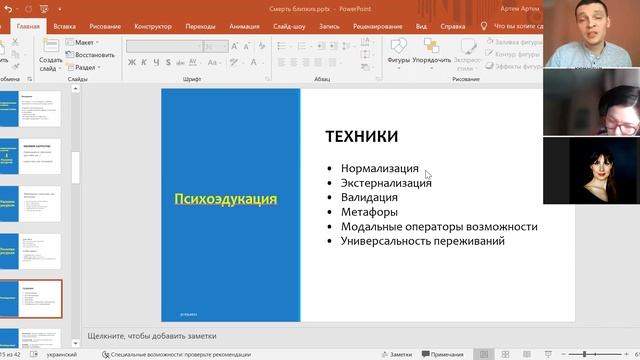Click the zoom out minus button
The width and height of the screenshot is (640, 360).
click(x=564, y=354)
